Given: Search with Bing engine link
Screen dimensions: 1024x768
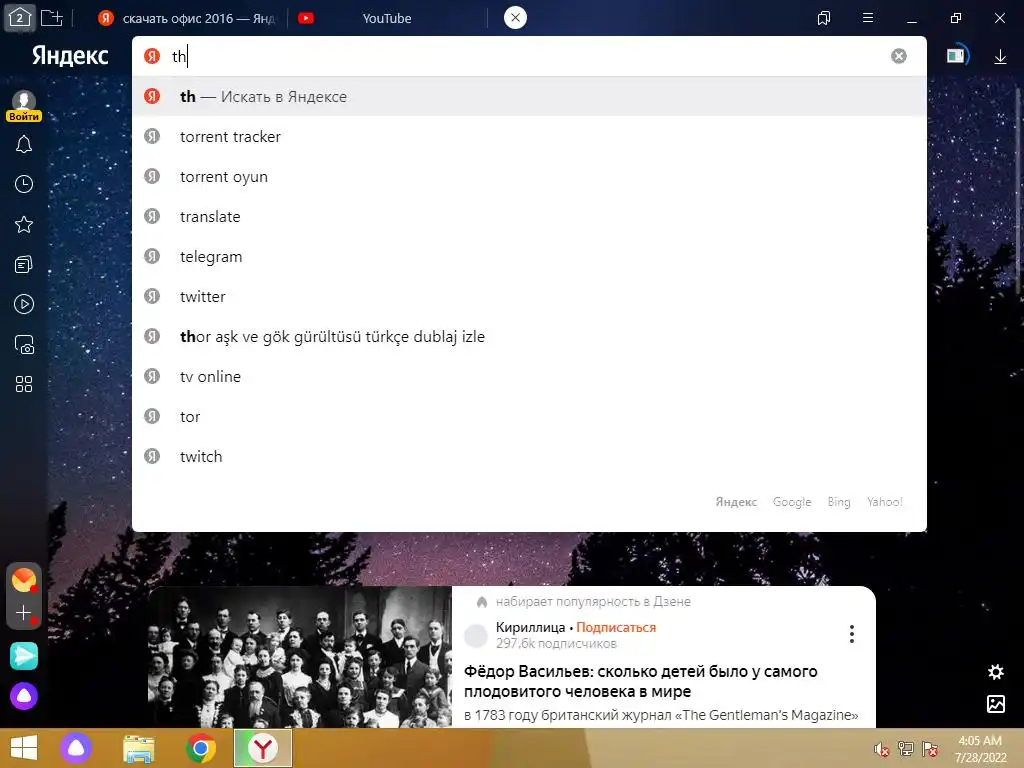Looking at the screenshot, I should 839,502.
